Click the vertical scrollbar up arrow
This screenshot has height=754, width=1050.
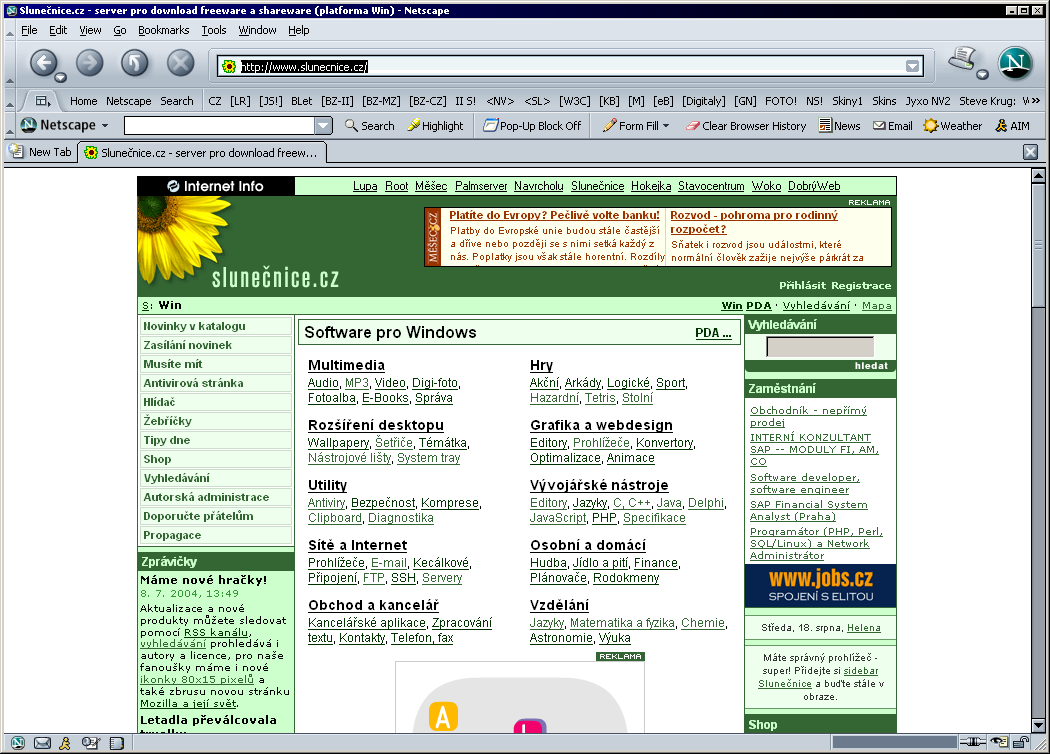click(x=1039, y=175)
